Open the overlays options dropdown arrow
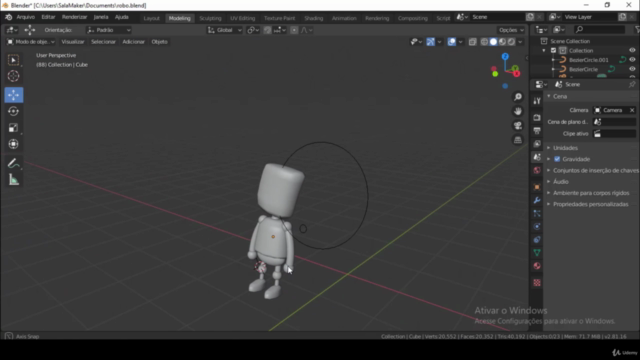Image resolution: width=640 pixels, height=360 pixels. coord(460,42)
